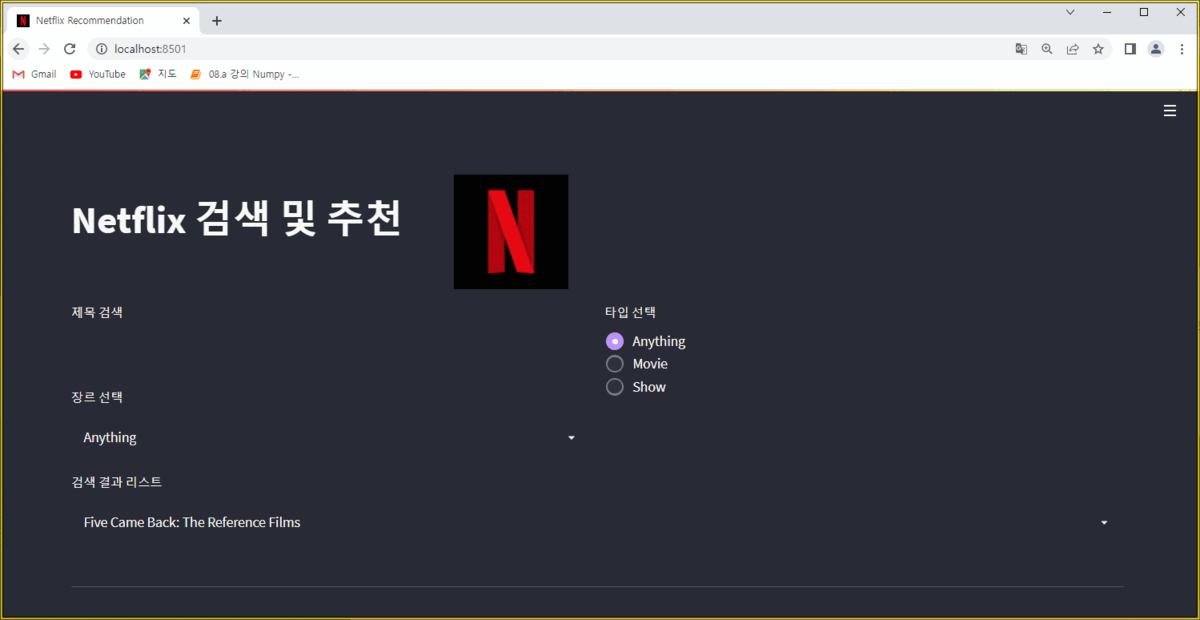Open the browser zoom magnifier icon
1200x620 pixels.
click(x=1046, y=48)
